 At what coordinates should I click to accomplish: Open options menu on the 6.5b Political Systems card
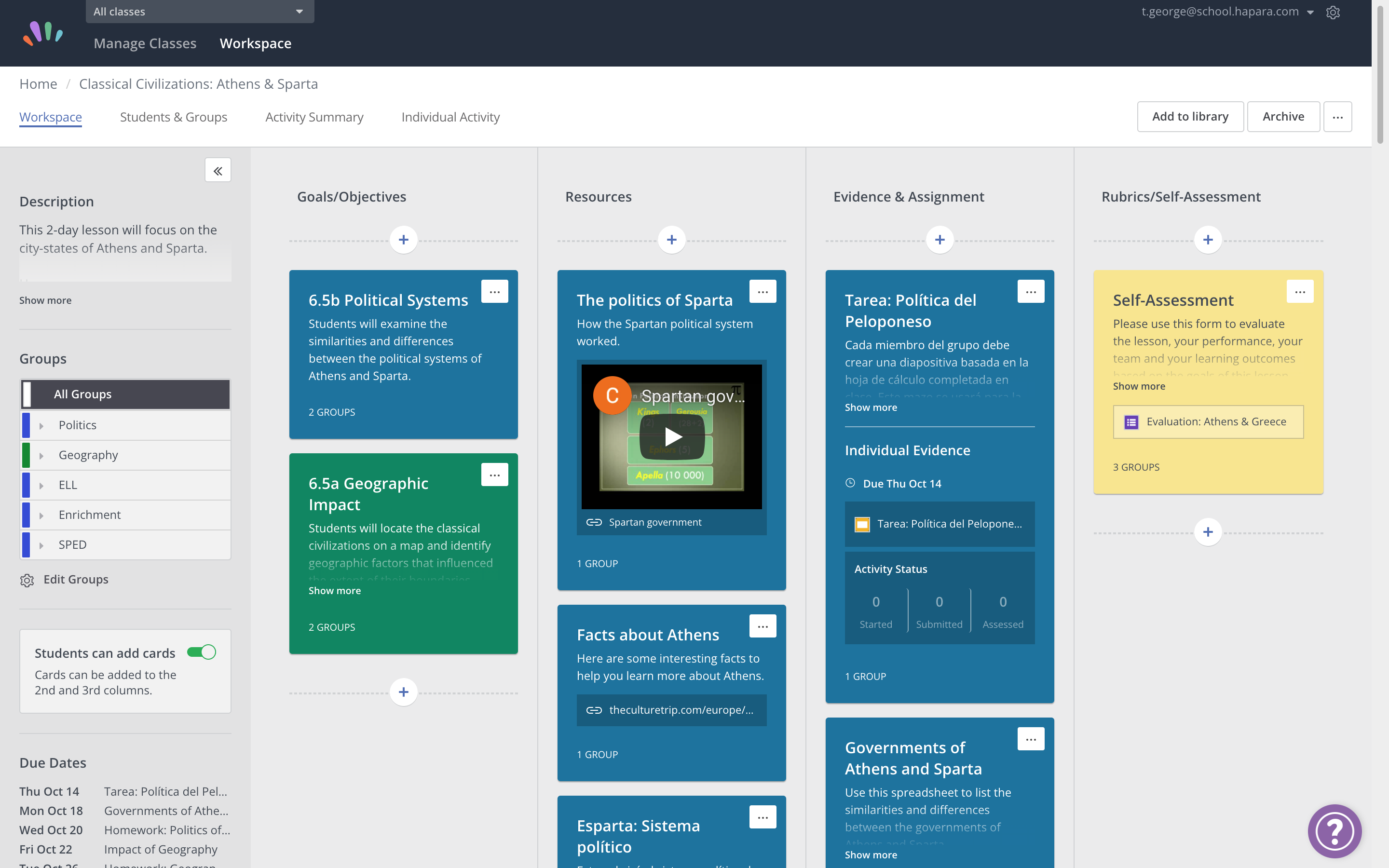coord(495,291)
